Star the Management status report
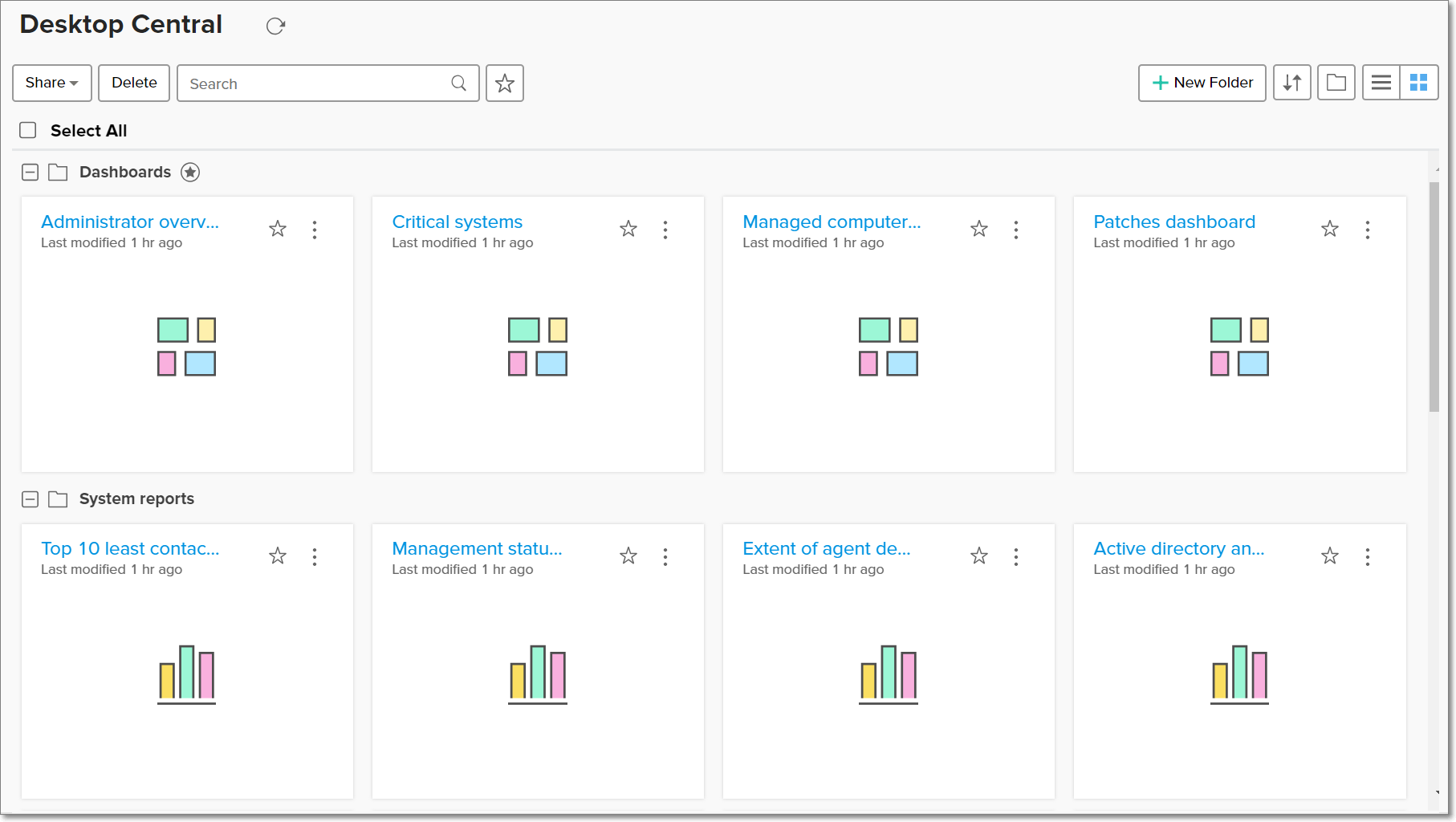 click(628, 556)
